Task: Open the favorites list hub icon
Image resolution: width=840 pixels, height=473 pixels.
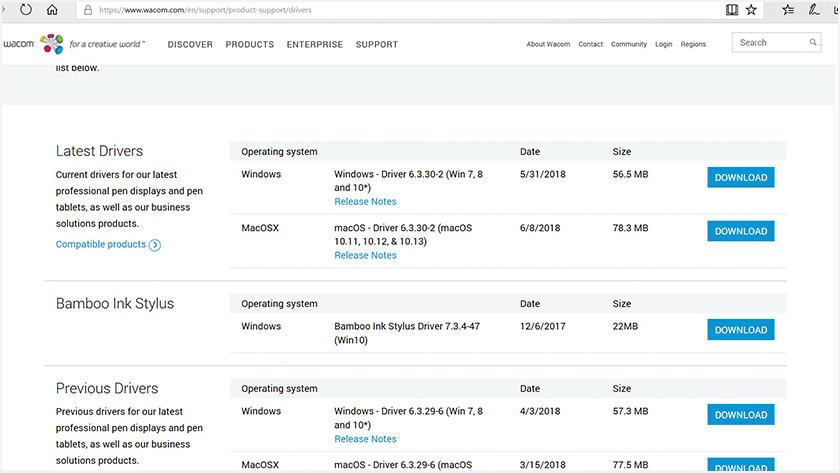Action: 789,10
